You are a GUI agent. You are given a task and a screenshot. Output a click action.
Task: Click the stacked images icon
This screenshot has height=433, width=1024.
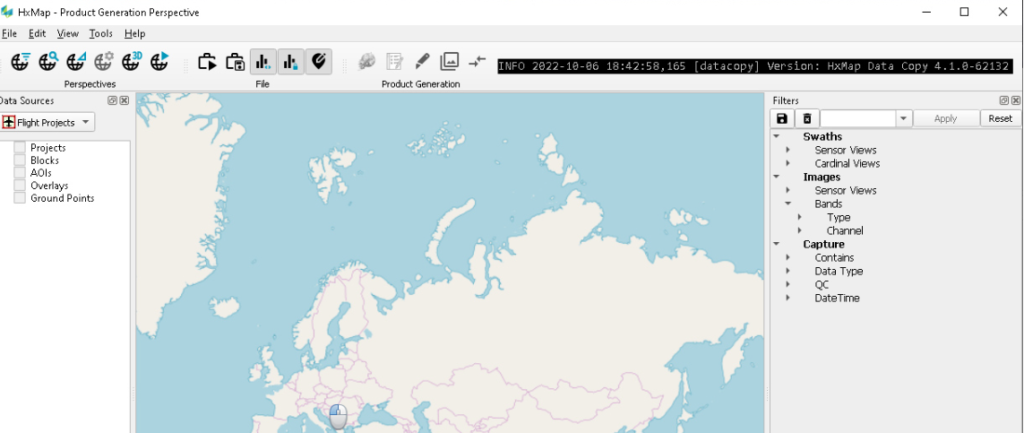[449, 62]
